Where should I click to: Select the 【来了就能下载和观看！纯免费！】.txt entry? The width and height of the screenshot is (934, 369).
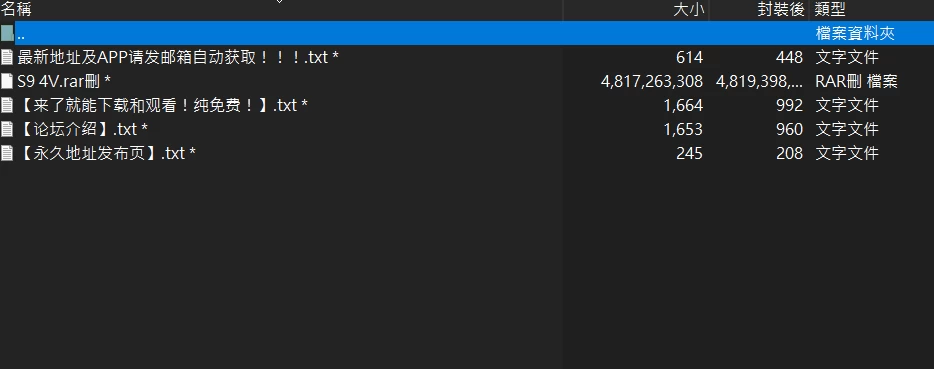click(163, 106)
